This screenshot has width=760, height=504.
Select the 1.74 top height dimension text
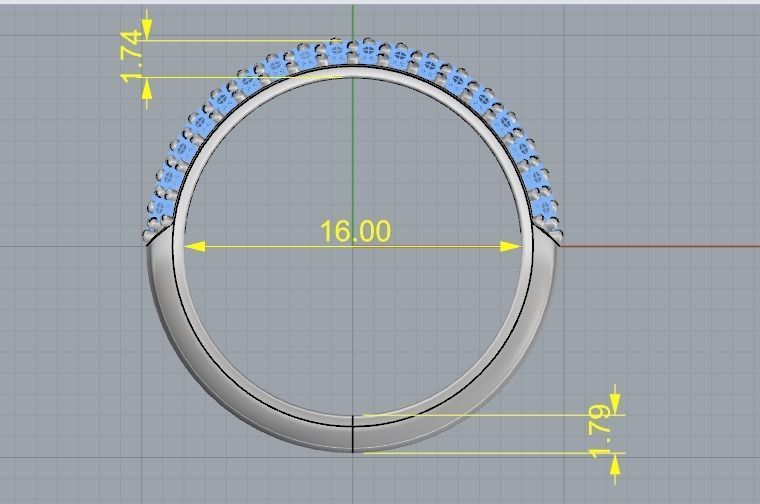point(131,57)
